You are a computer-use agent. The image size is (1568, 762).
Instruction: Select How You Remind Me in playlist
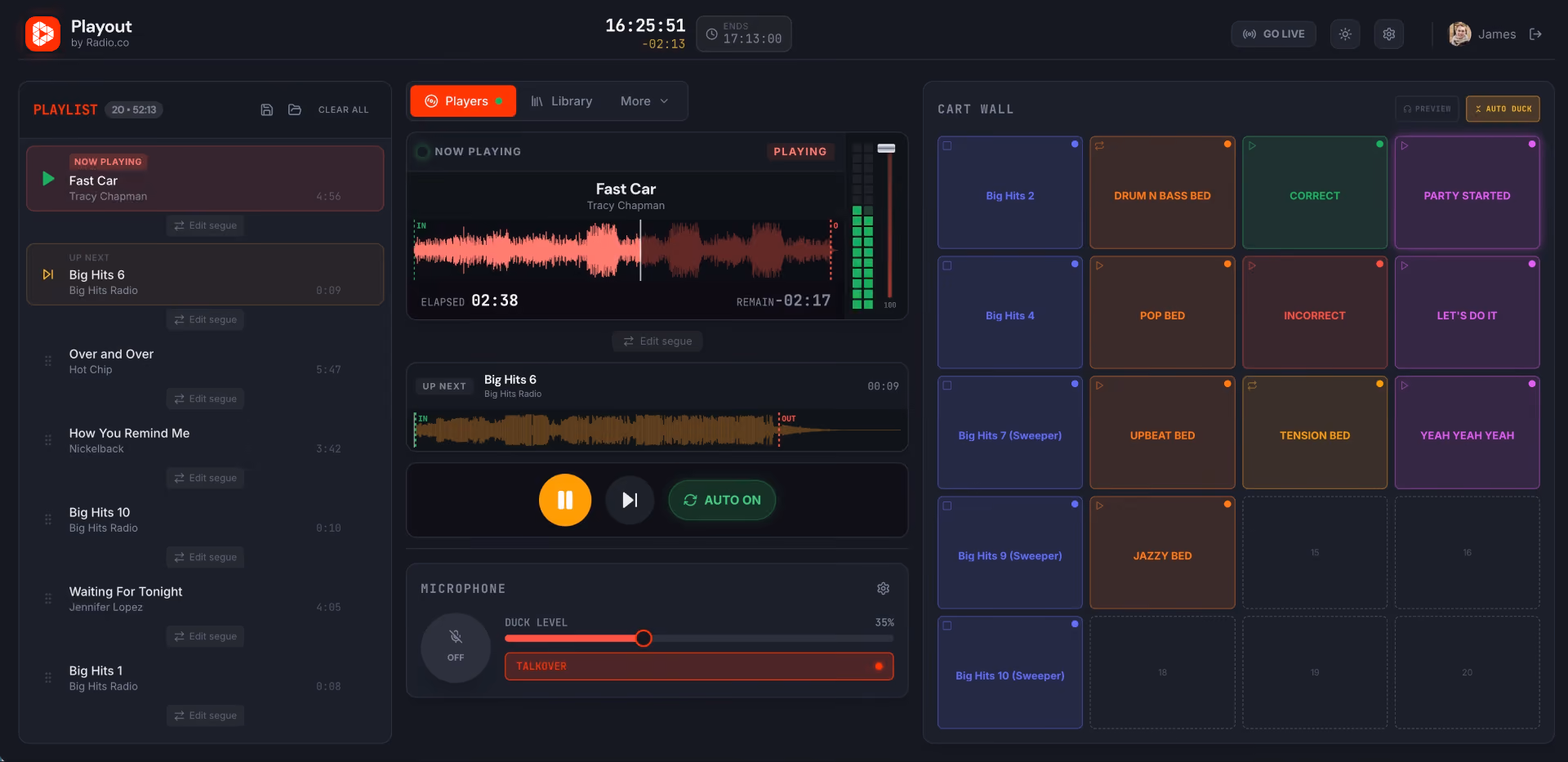[205, 440]
